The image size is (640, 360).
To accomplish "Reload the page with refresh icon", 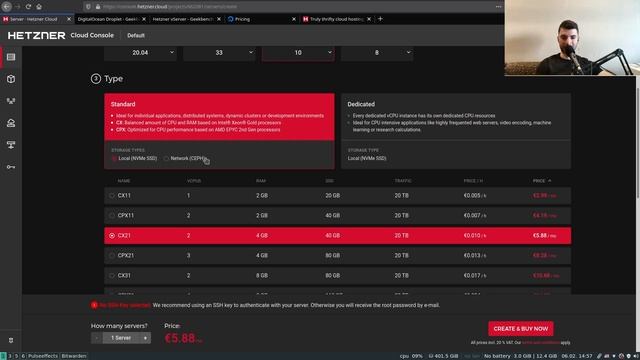I will coord(28,7).
